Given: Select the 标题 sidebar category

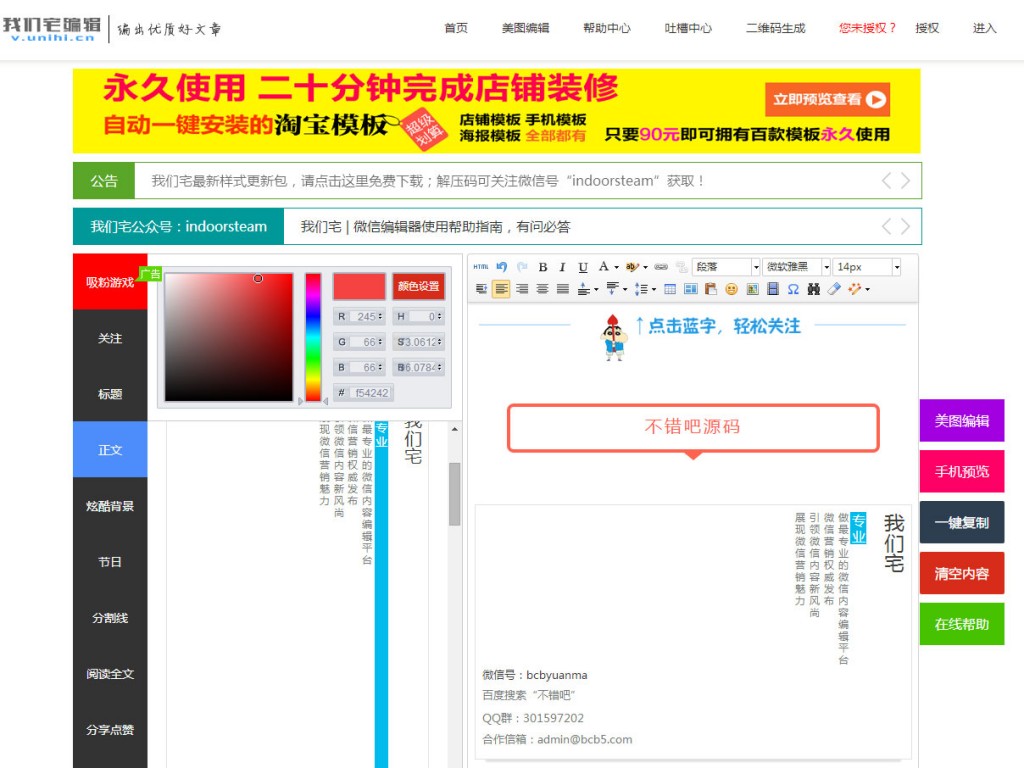Looking at the screenshot, I should (x=110, y=394).
